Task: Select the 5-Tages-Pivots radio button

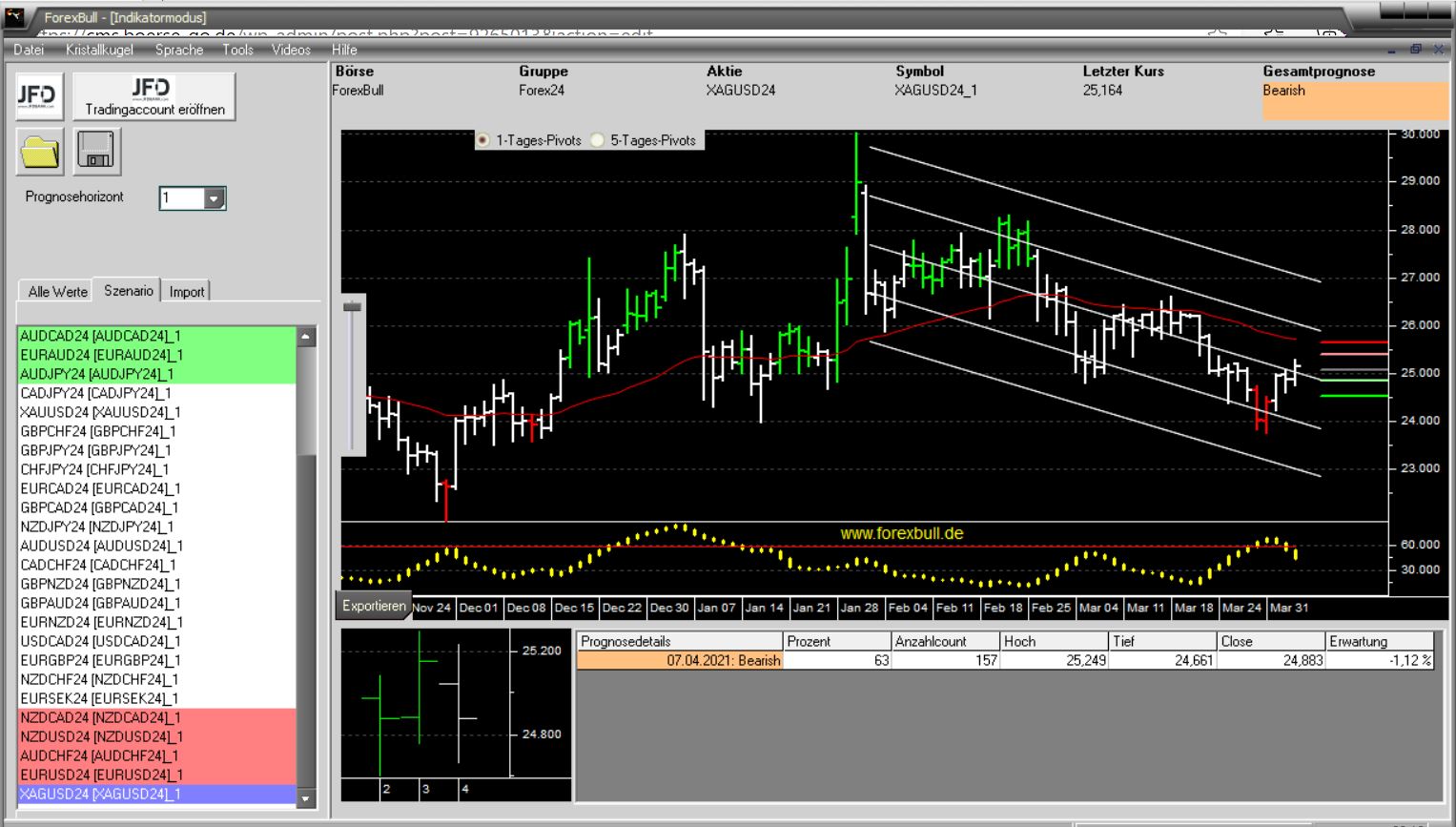Action: pos(597,140)
